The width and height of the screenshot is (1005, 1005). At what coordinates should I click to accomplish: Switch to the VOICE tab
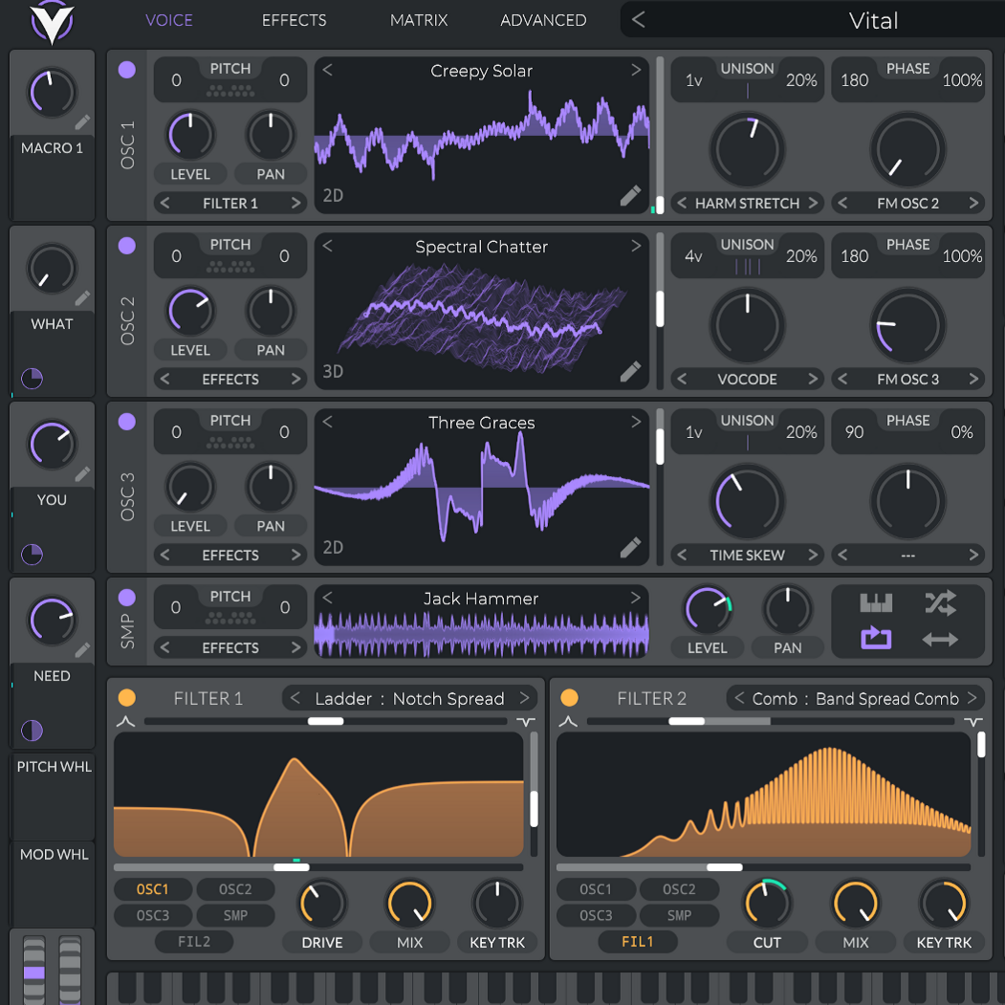coord(169,20)
